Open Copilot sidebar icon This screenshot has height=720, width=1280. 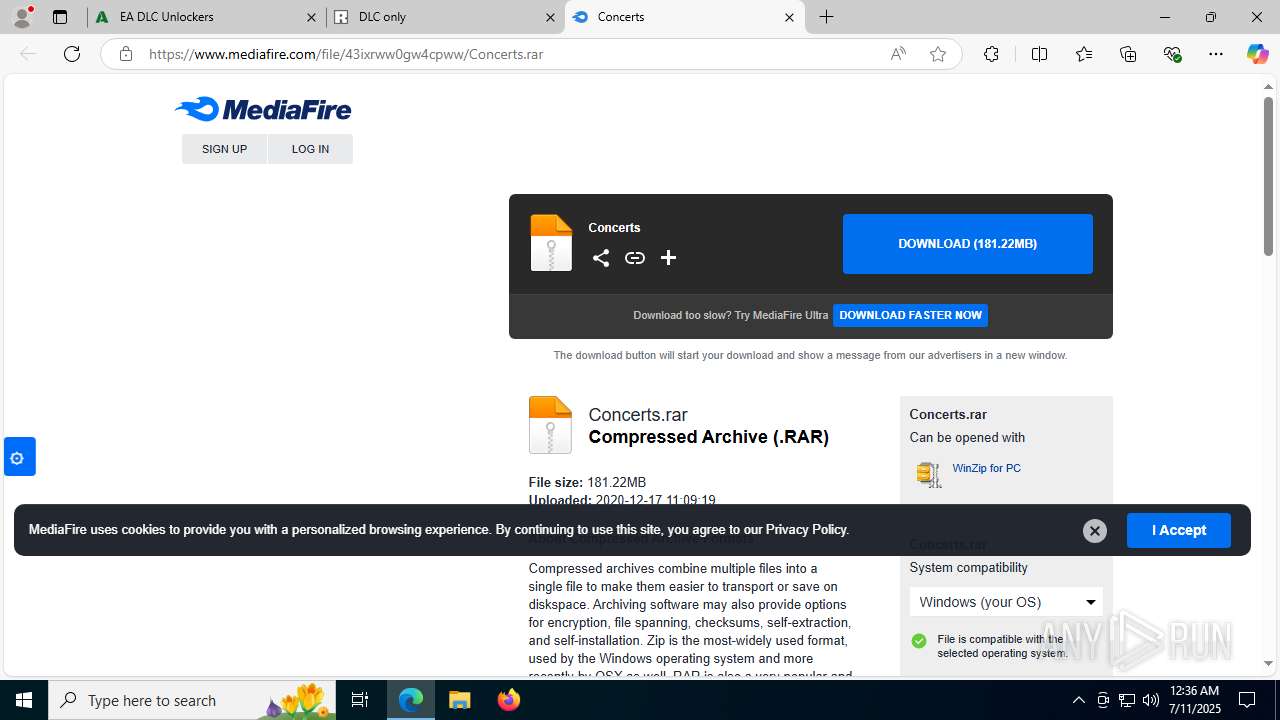(1257, 54)
